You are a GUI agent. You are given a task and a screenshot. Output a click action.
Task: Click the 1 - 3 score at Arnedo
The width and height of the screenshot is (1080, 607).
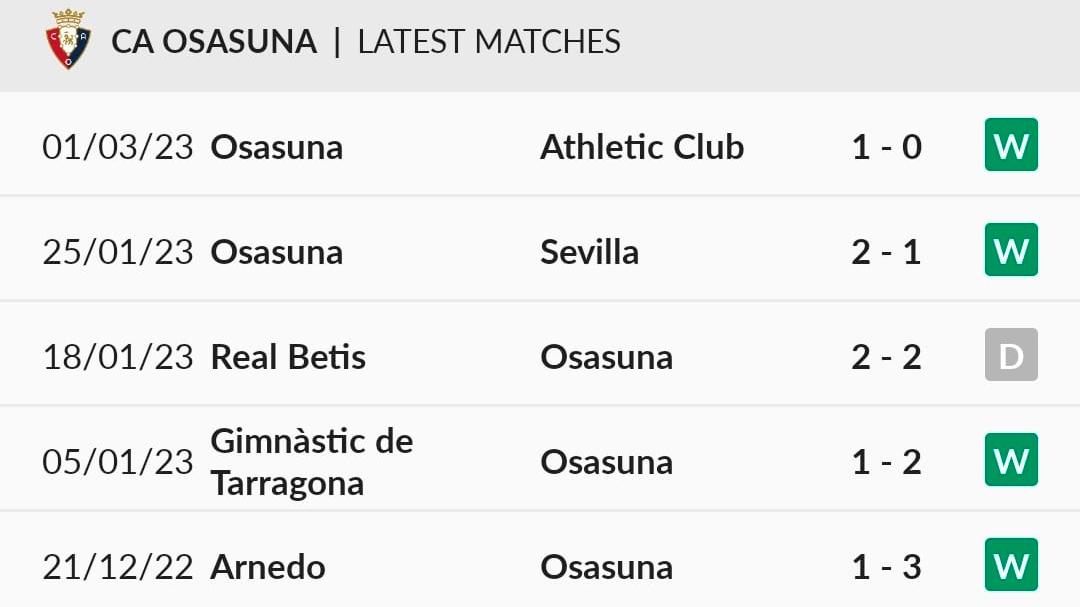click(886, 567)
